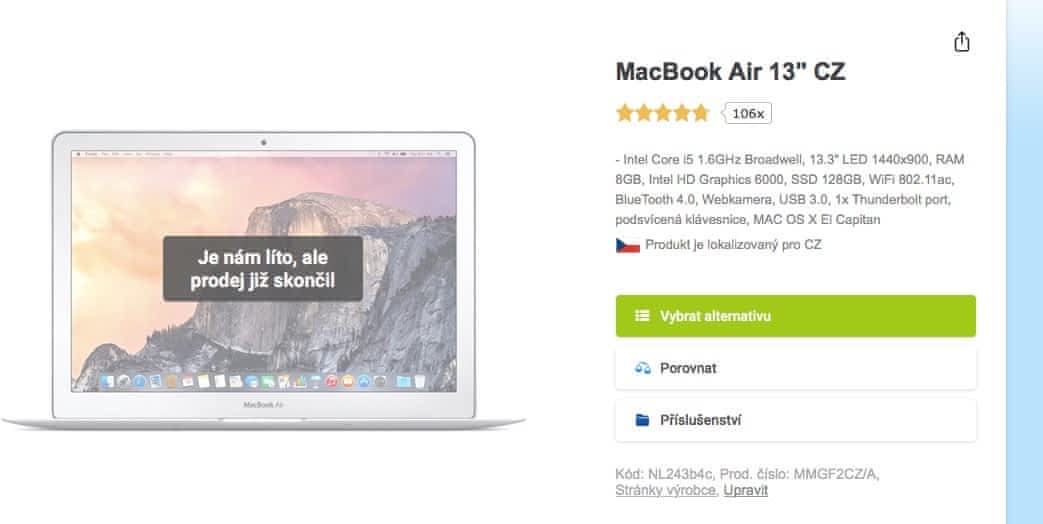Open the Příslušenství accessories section
The image size is (1043, 524).
[x=796, y=420]
